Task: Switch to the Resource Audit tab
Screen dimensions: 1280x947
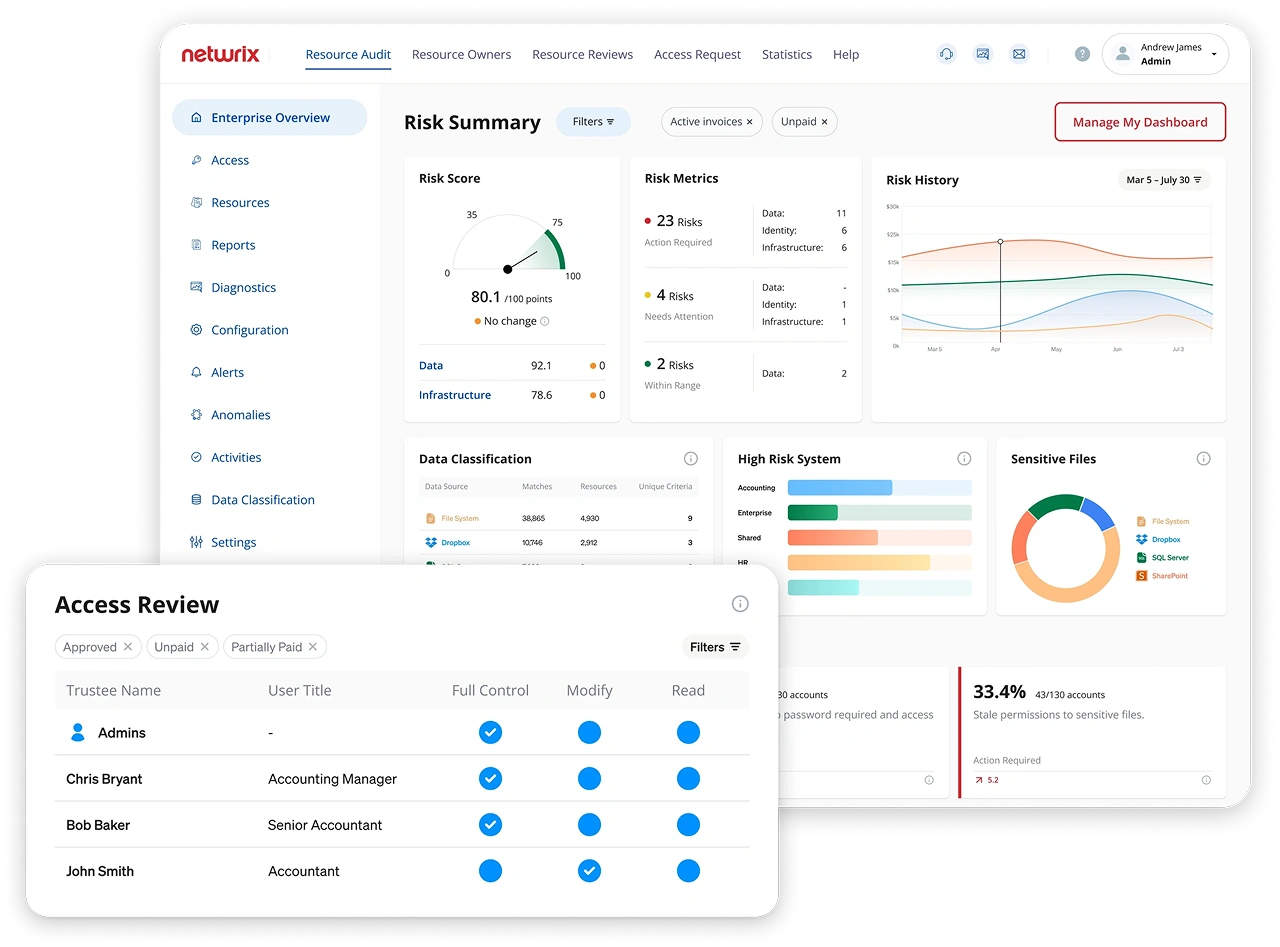Action: (x=348, y=55)
